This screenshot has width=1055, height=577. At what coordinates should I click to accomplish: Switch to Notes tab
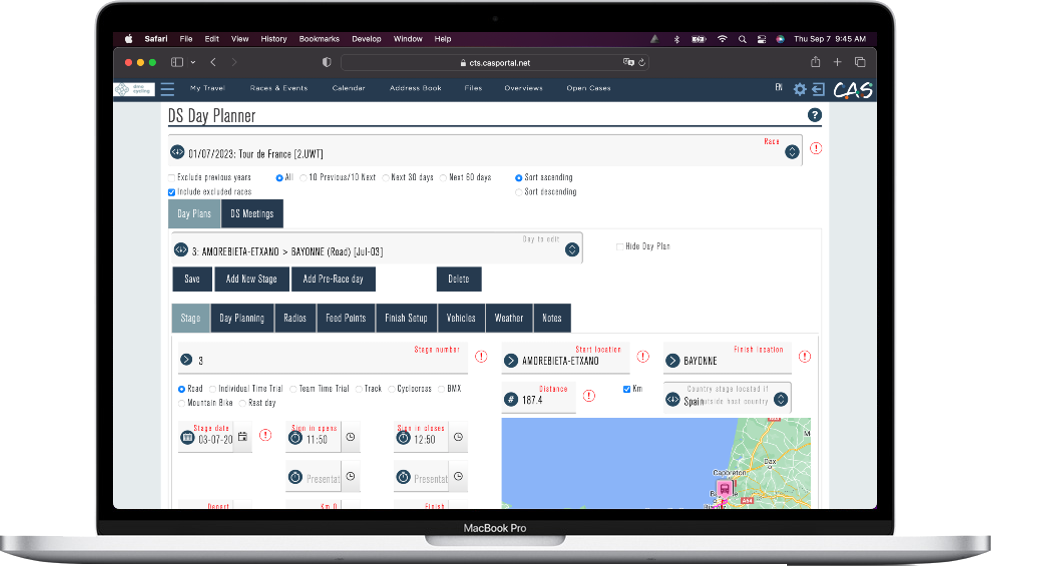[552, 318]
